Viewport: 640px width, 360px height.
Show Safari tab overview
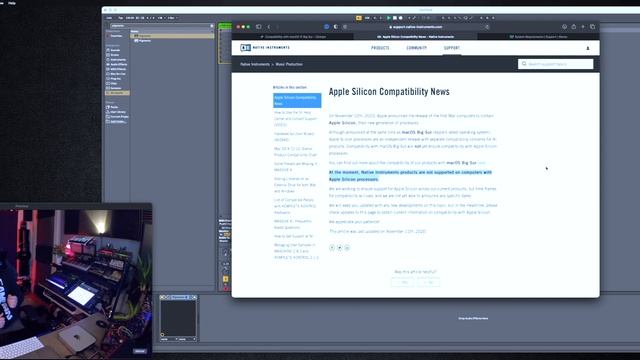coord(592,27)
